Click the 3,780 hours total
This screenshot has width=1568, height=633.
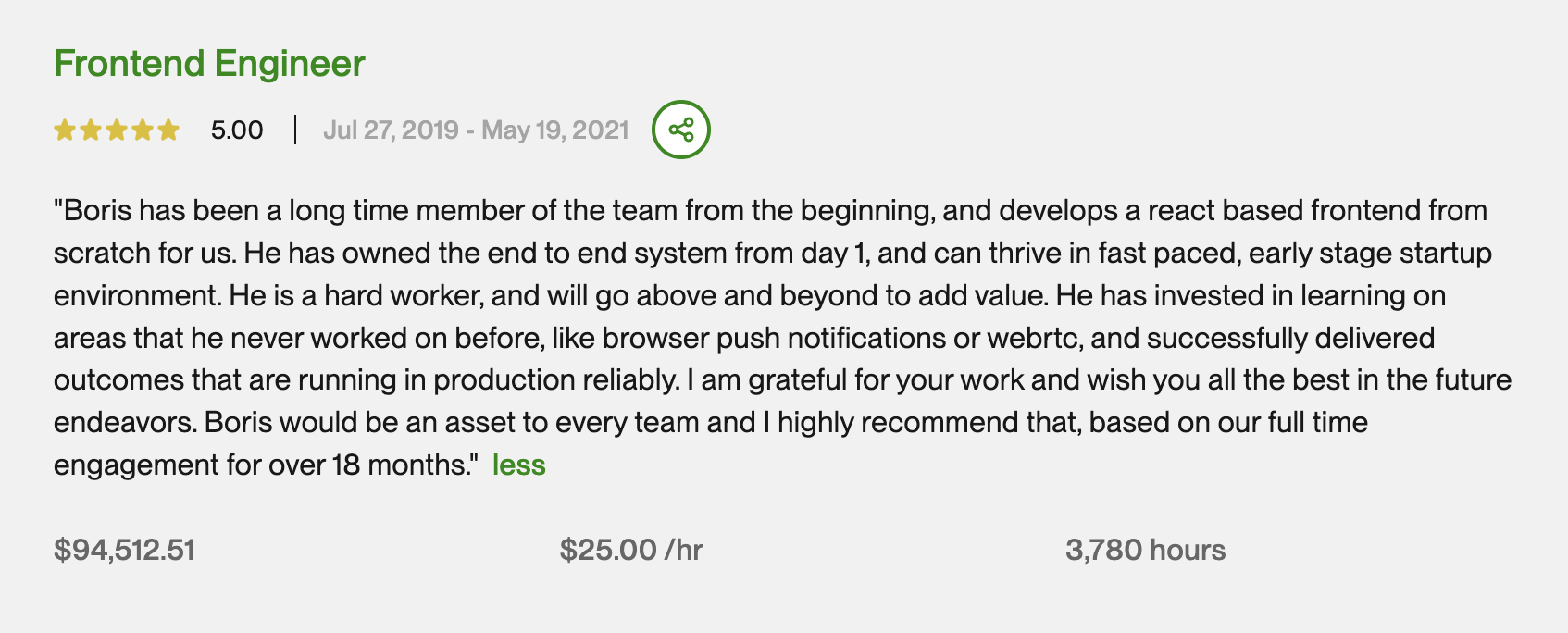point(1145,550)
